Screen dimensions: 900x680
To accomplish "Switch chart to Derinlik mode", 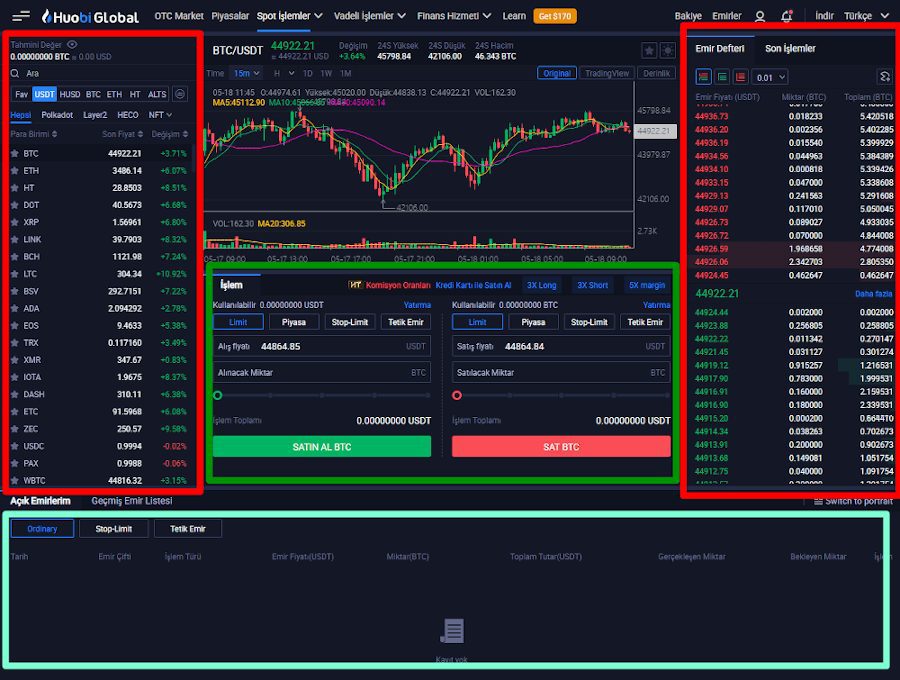I will [x=656, y=73].
